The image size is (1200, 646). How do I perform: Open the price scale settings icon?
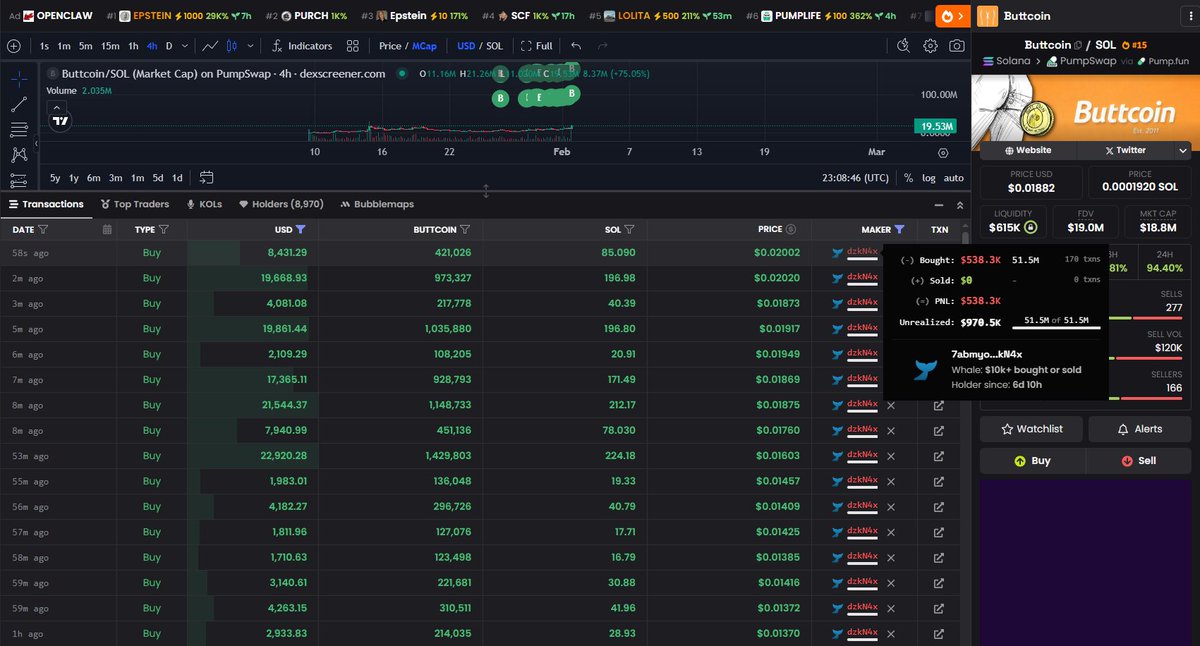(943, 153)
